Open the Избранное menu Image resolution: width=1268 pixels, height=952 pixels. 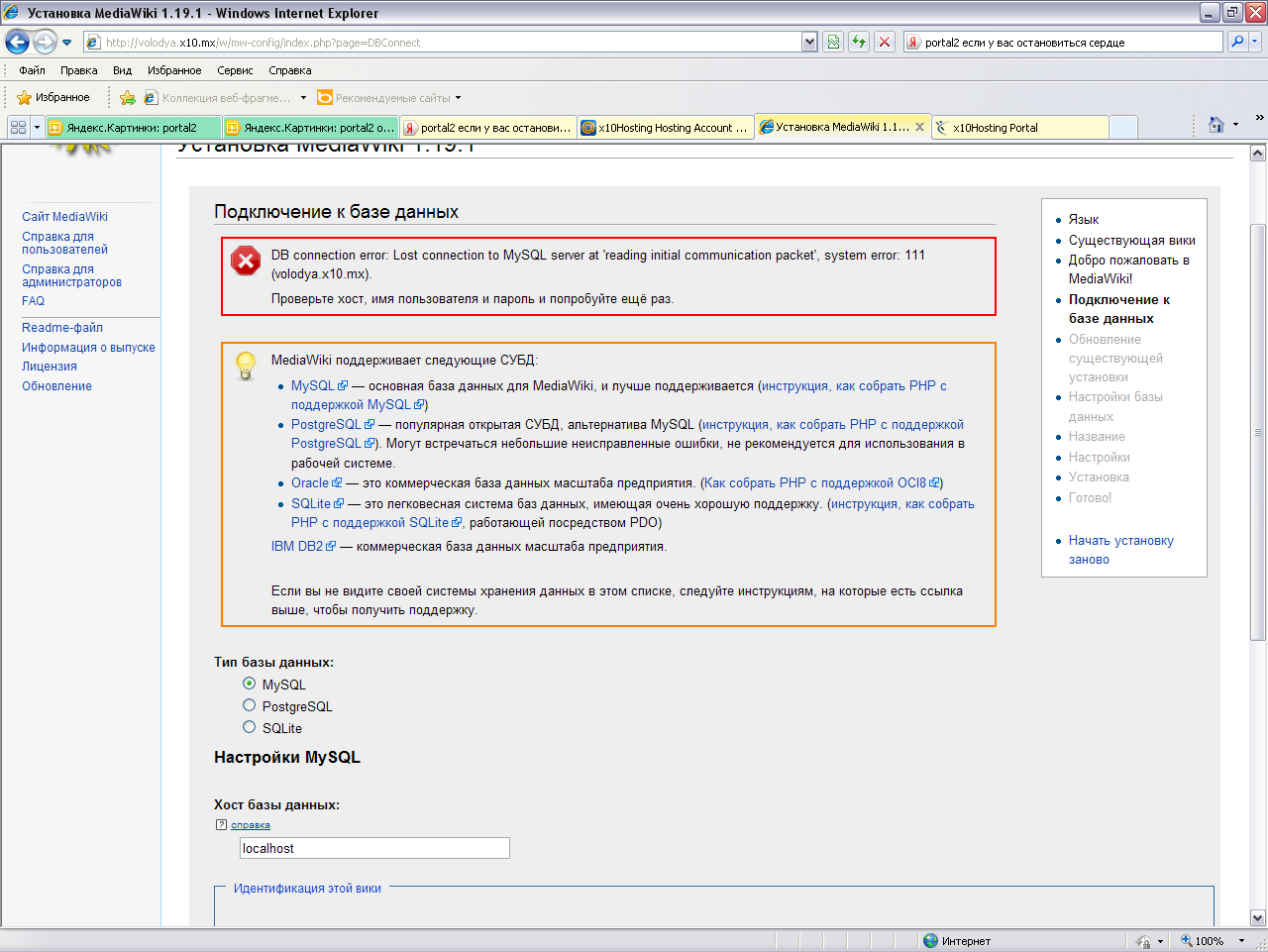pos(174,70)
